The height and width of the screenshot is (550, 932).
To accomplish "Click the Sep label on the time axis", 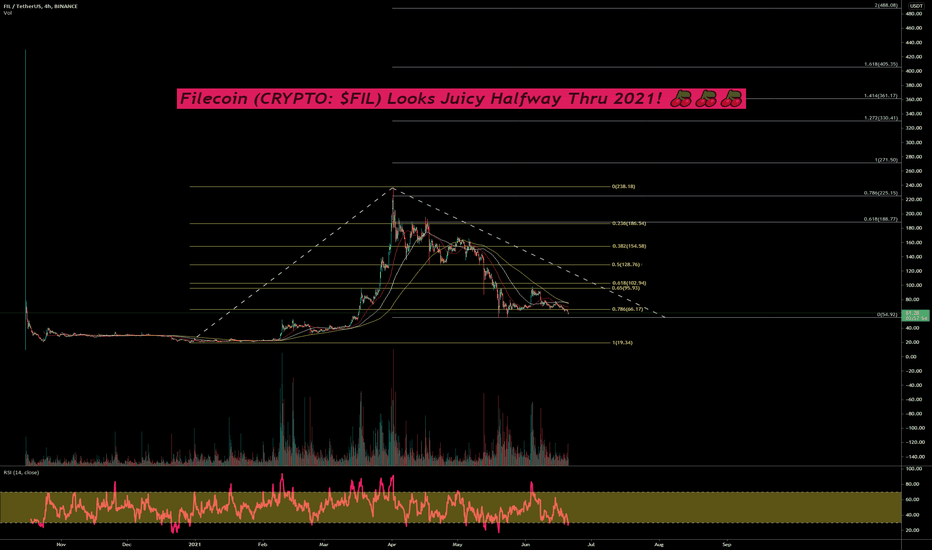I will coord(726,544).
